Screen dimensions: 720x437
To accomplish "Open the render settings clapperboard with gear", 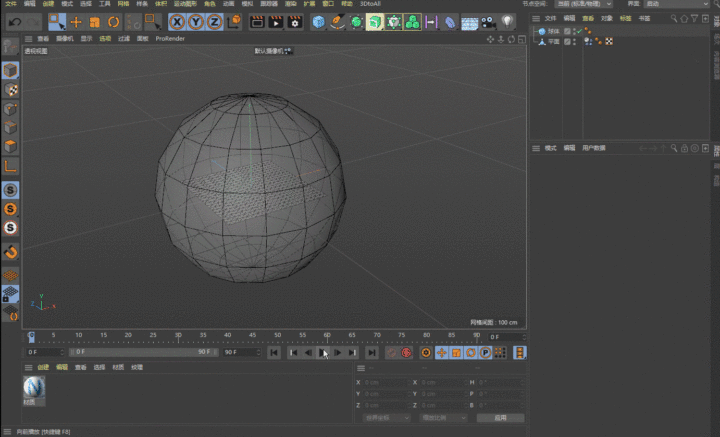I will tap(295, 22).
